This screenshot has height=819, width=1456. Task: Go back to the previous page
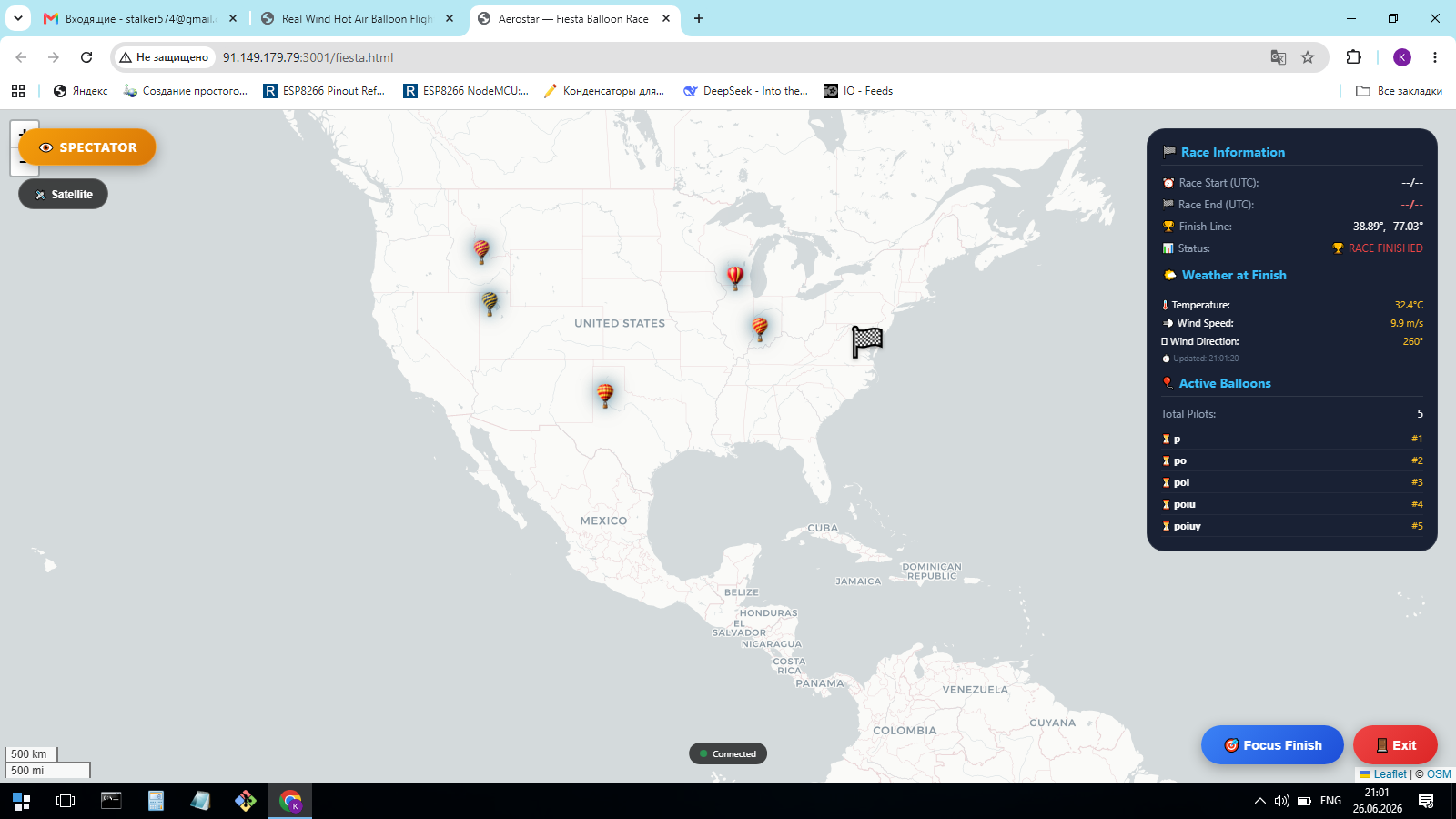pyautogui.click(x=21, y=57)
